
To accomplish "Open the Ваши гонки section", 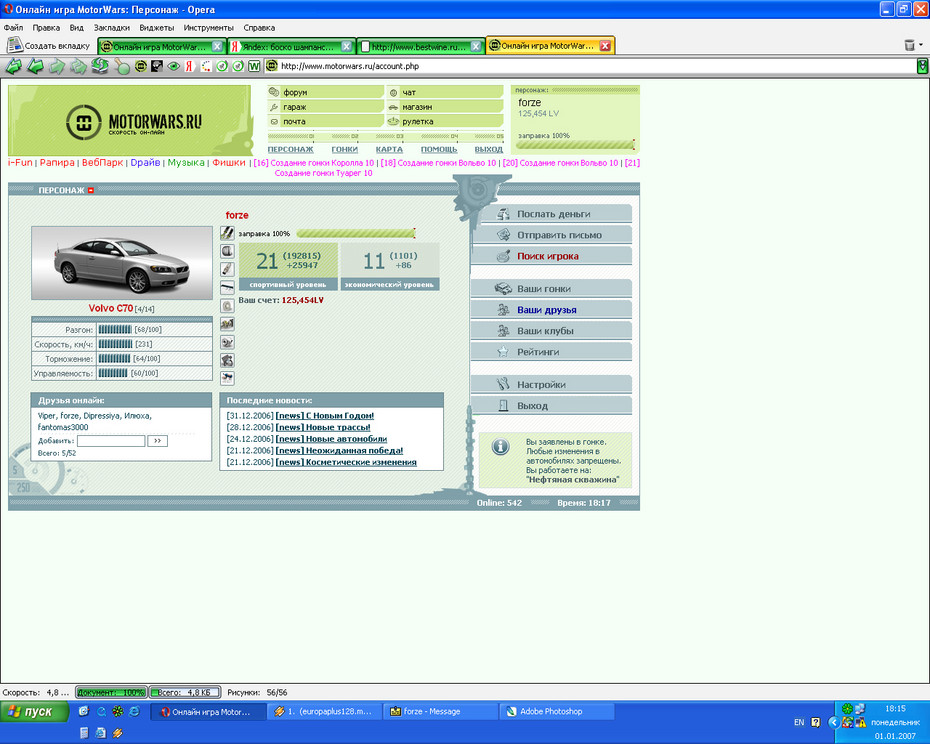I will click(x=543, y=289).
